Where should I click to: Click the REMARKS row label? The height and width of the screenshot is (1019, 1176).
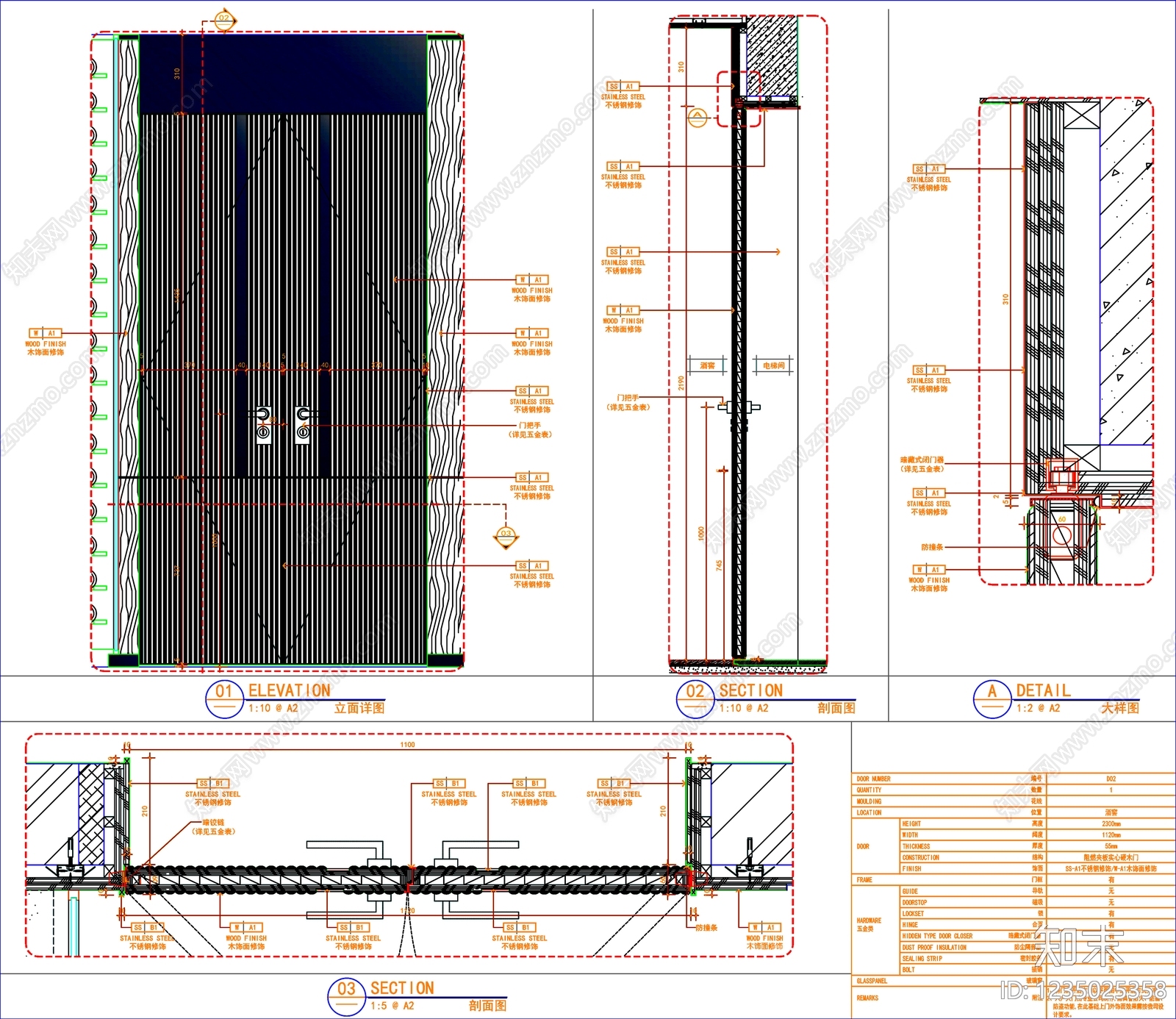coord(867,998)
